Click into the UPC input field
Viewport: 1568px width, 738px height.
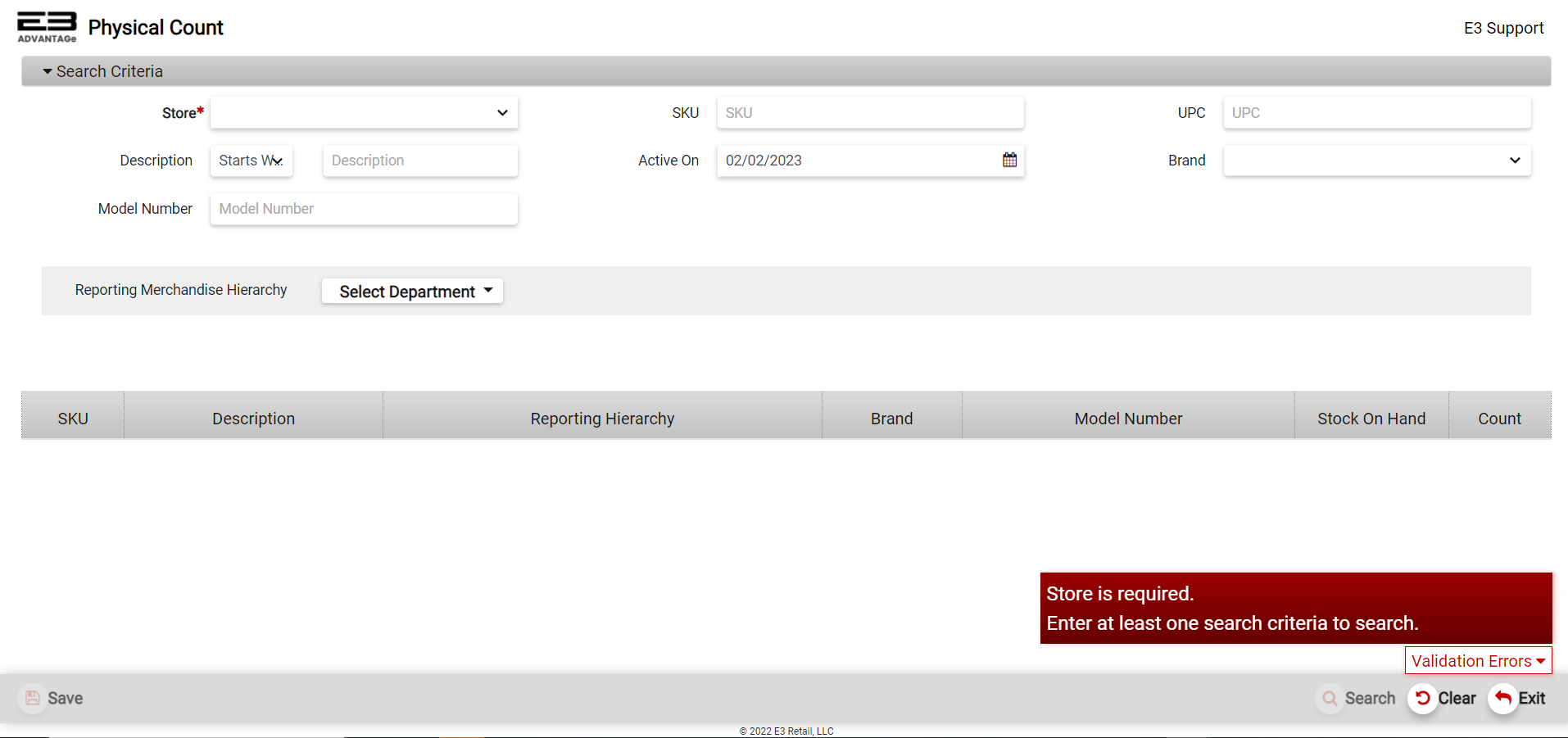1376,112
